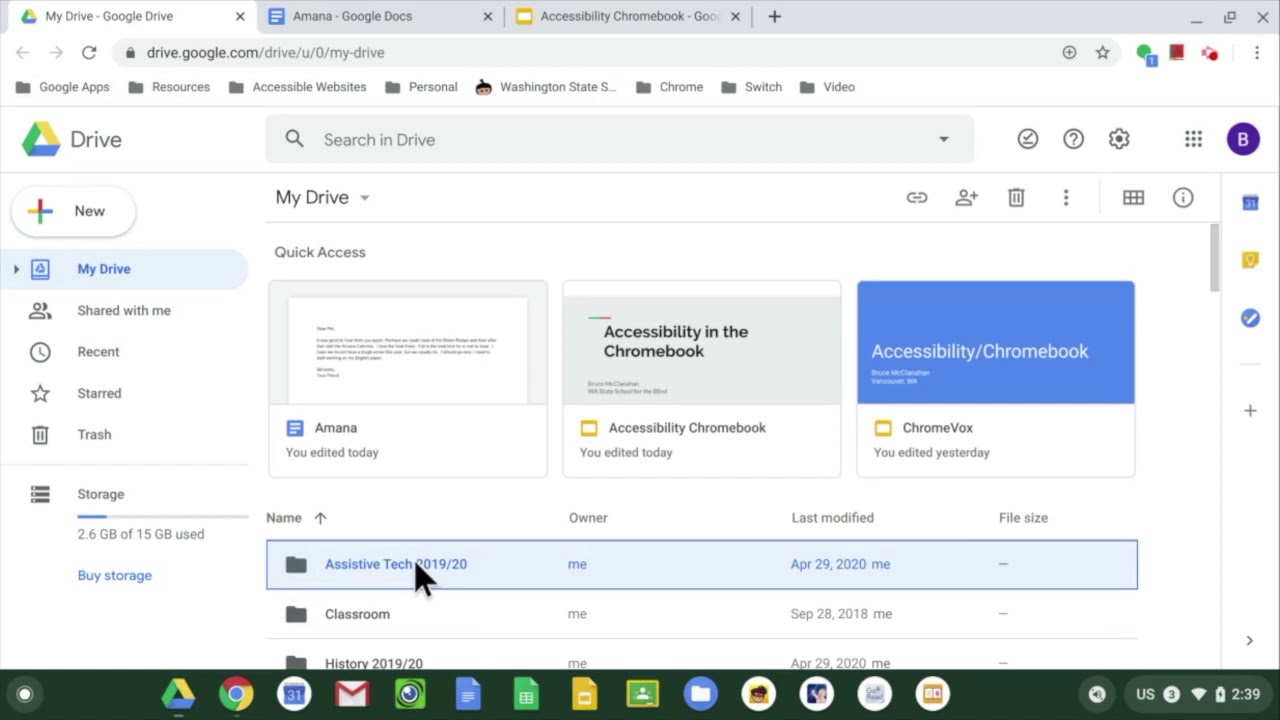Open the More actions three-dot menu
Image resolution: width=1280 pixels, height=720 pixels.
pyautogui.click(x=1066, y=198)
